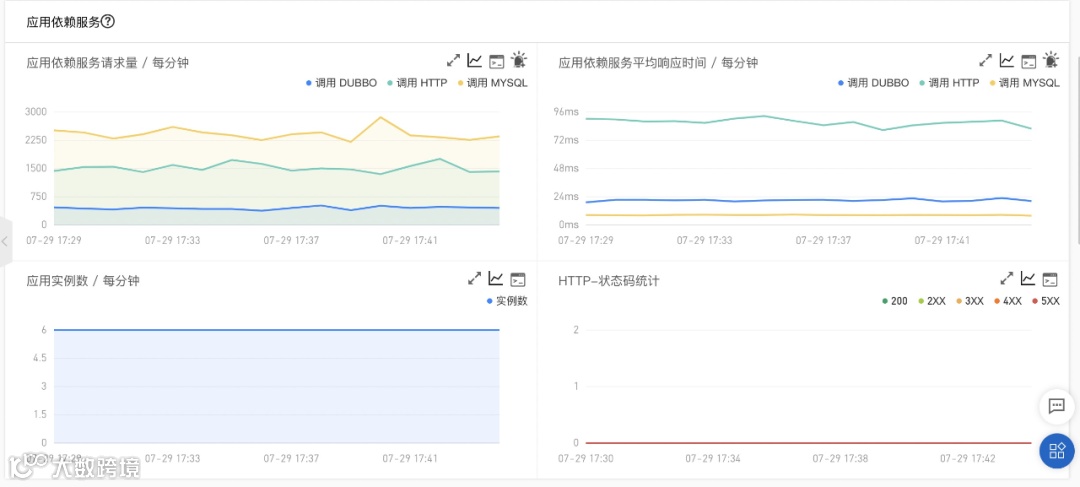Viewport: 1080px width, 487px height.
Task: Toggle the 200 status code legend
Action: click(x=894, y=301)
